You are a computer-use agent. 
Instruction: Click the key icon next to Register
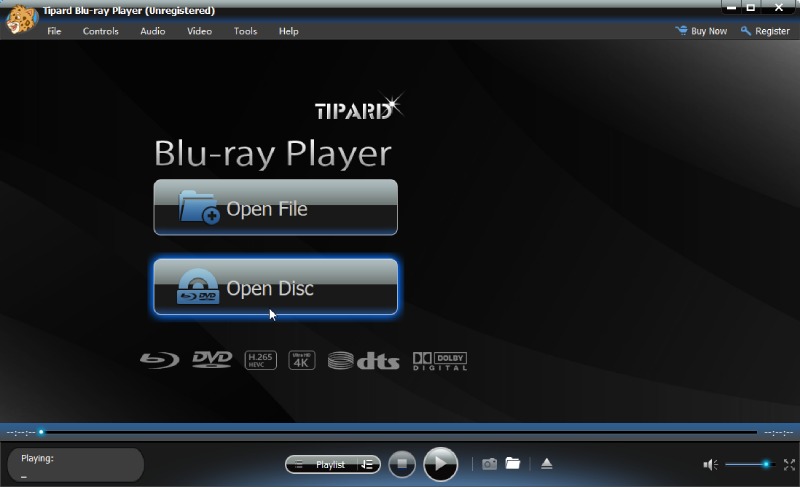point(746,31)
